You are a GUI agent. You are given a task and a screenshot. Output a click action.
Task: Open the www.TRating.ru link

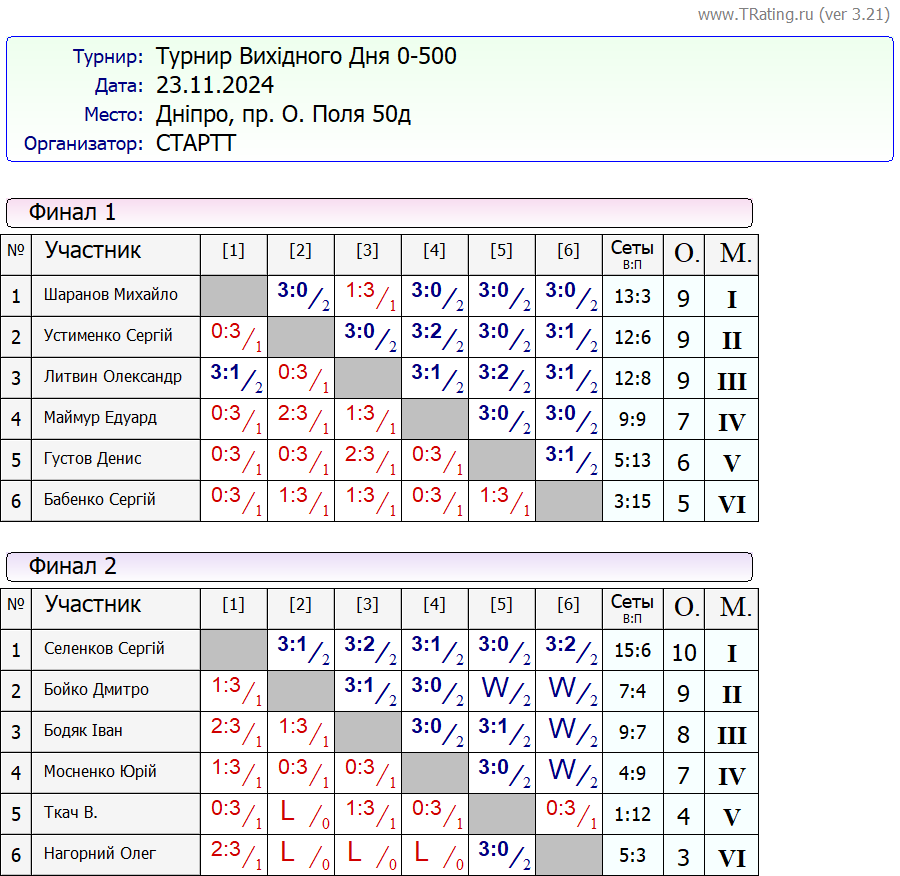click(x=755, y=14)
